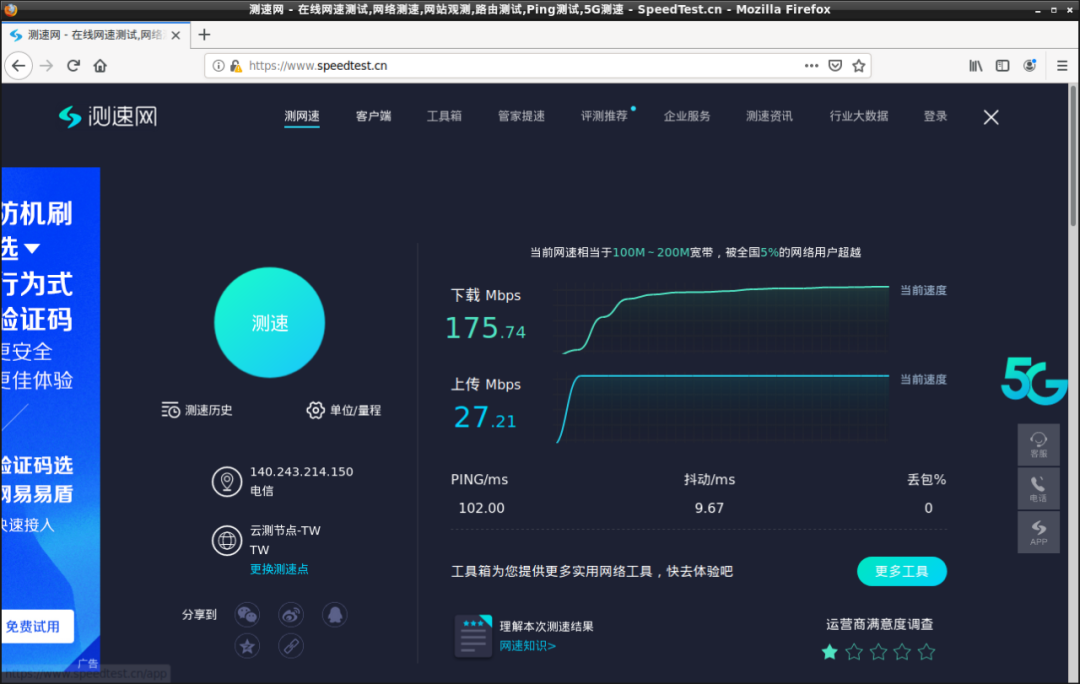This screenshot has width=1080, height=684.
Task: Start test with the 测速 circle button
Action: click(269, 322)
